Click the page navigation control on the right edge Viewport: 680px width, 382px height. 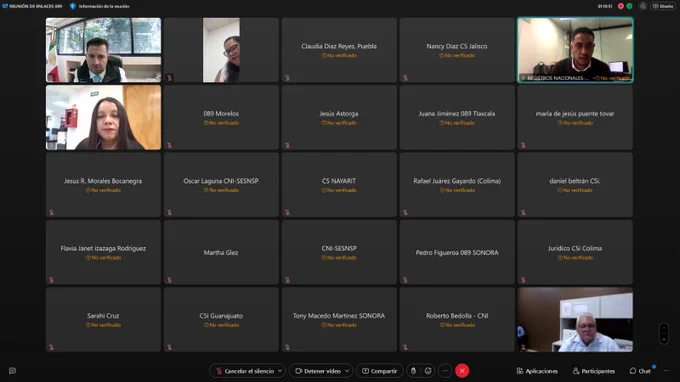click(664, 333)
